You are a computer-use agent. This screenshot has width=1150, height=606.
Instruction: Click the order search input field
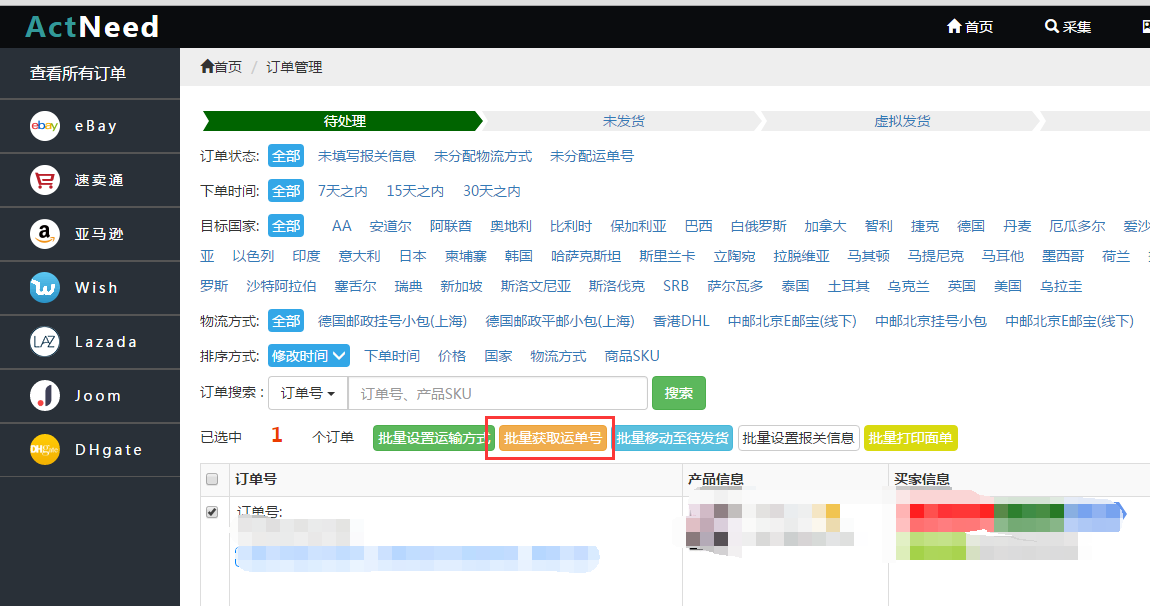pyautogui.click(x=497, y=393)
